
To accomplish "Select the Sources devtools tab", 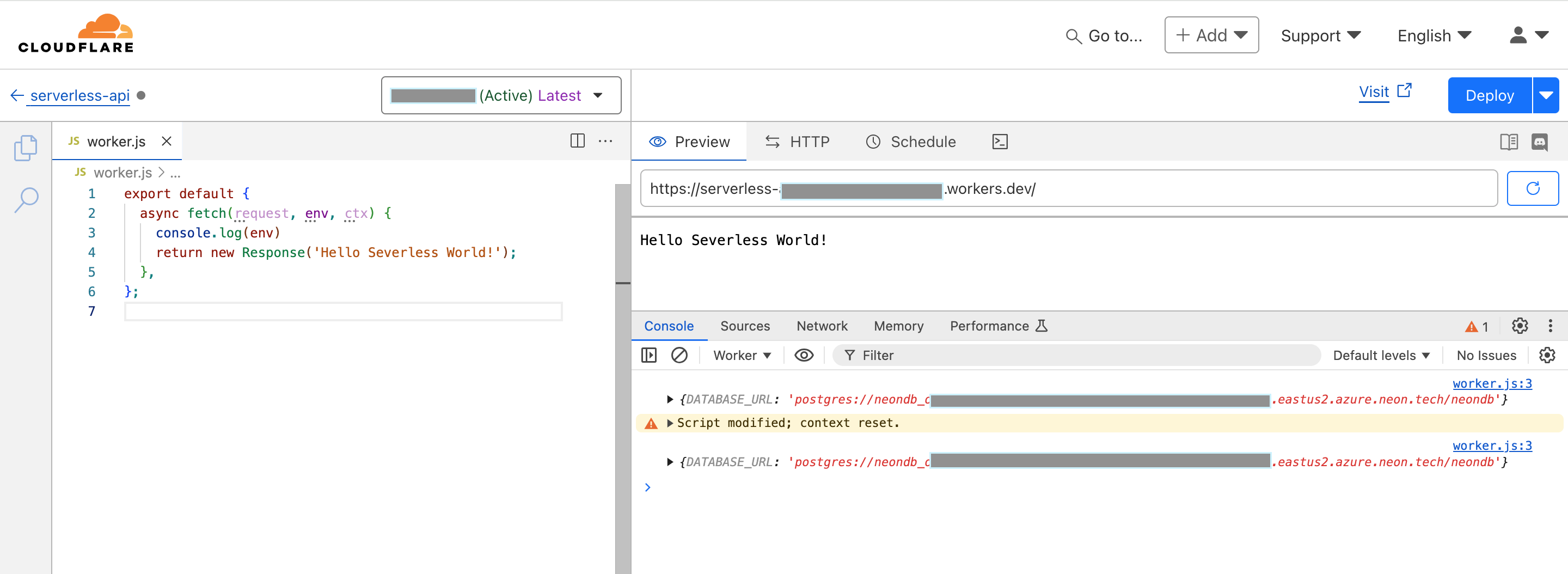I will 744,326.
